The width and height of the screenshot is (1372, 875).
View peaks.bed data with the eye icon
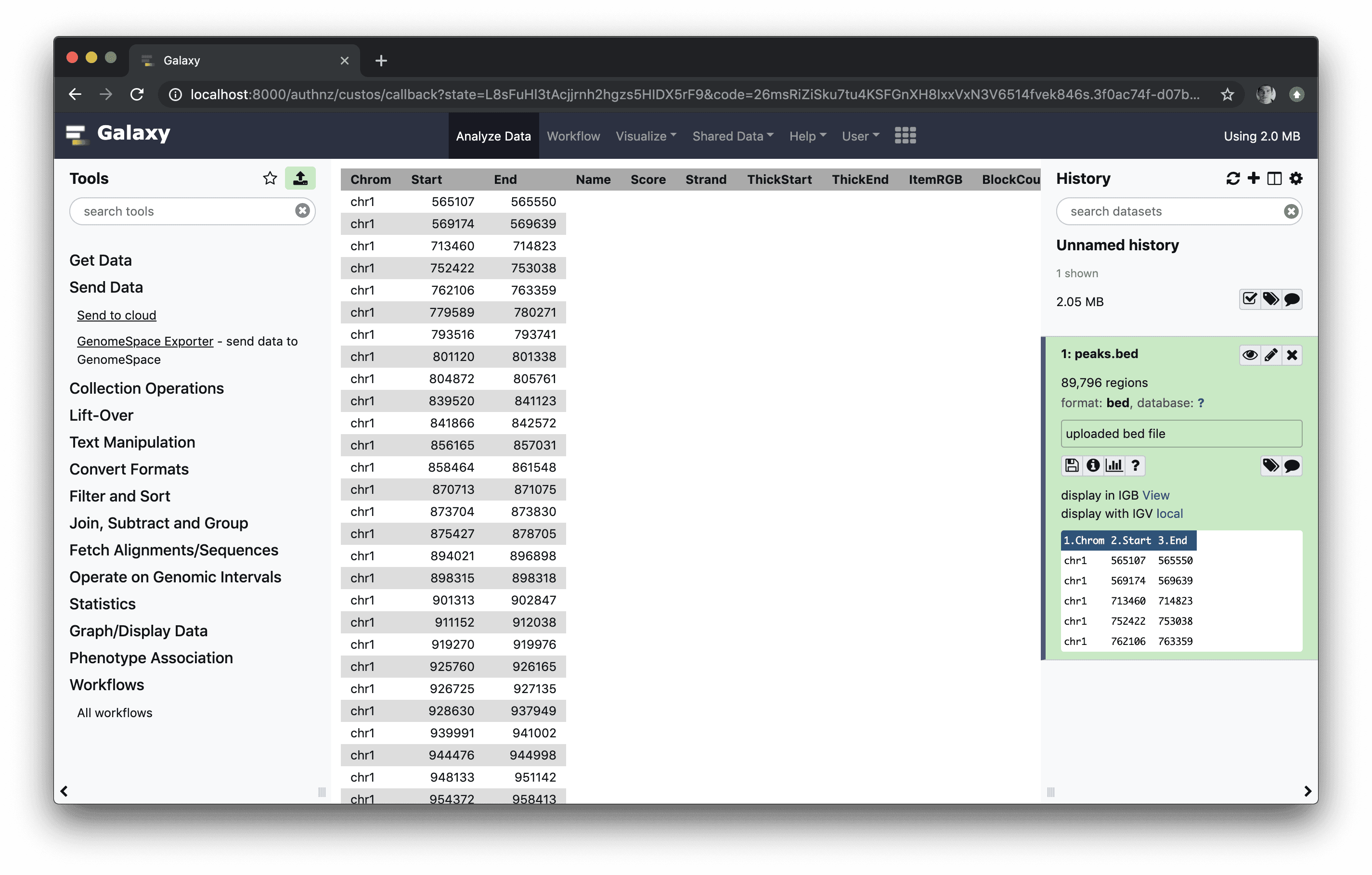[x=1250, y=355]
